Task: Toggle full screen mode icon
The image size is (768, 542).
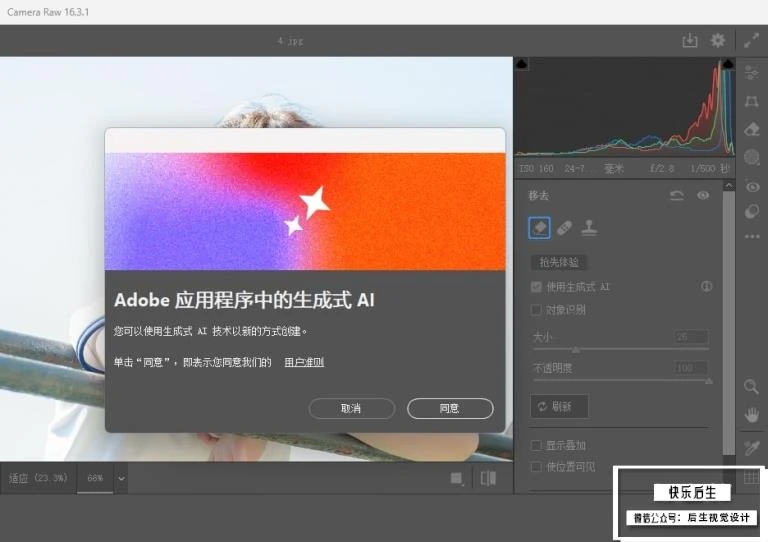Action: tap(751, 41)
